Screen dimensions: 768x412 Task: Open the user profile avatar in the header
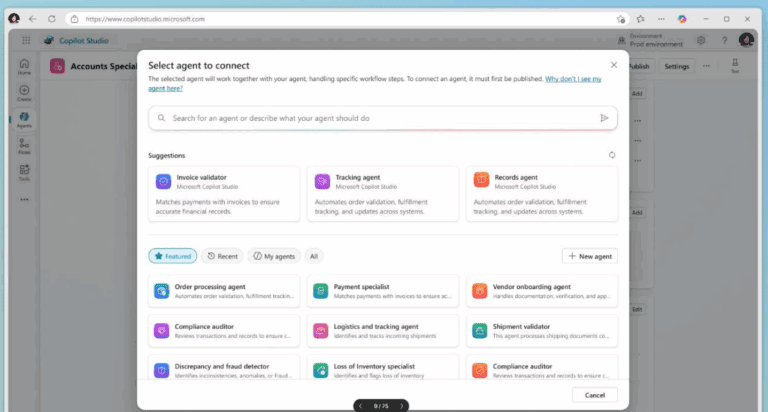pos(746,40)
